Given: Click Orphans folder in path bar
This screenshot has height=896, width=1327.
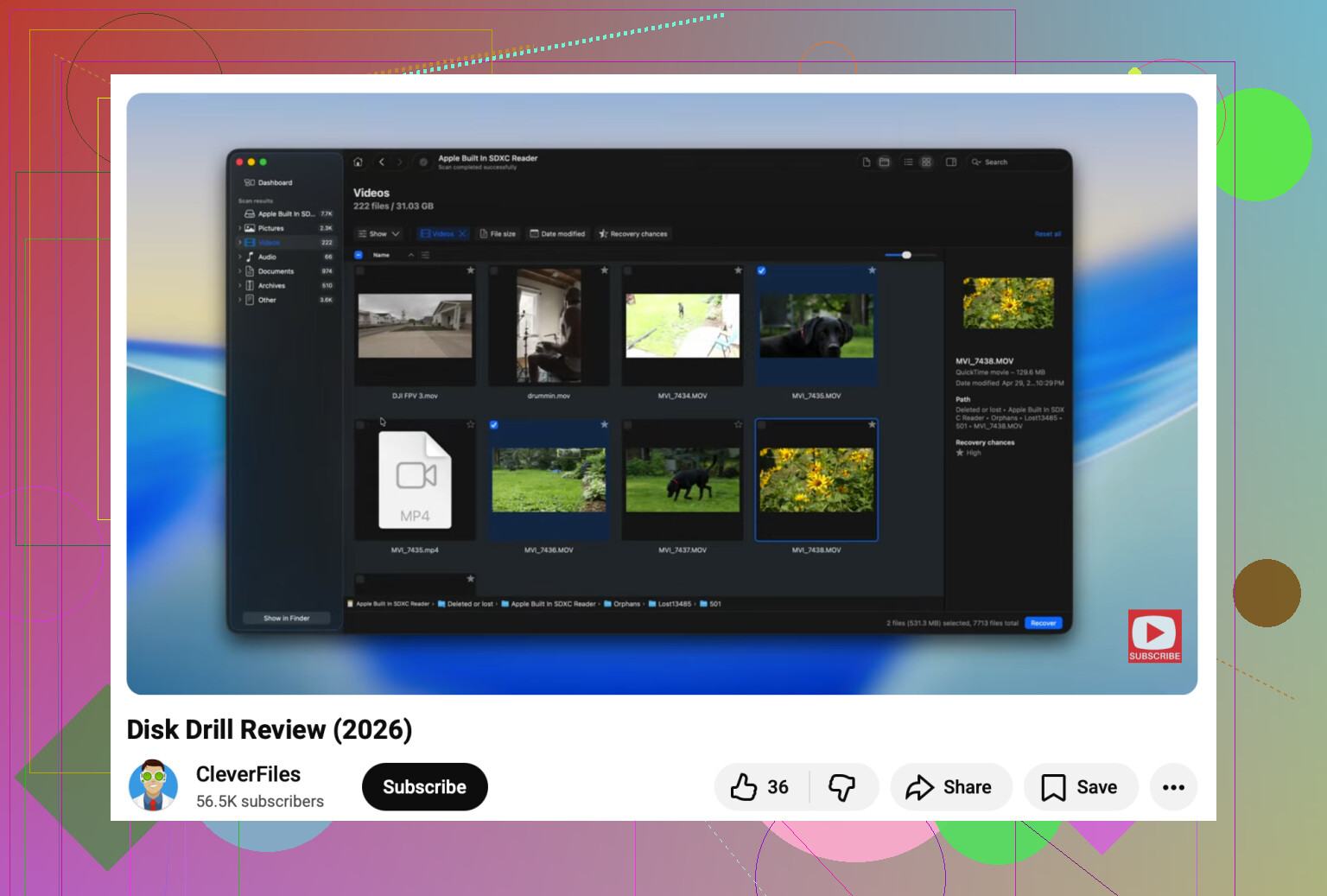Looking at the screenshot, I should pyautogui.click(x=622, y=604).
